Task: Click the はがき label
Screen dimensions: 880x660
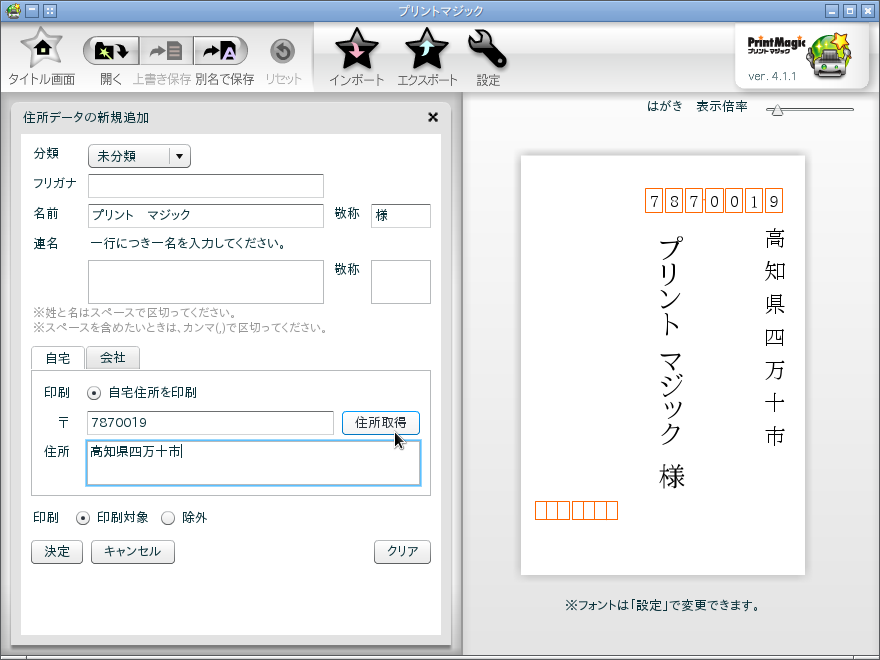Action: click(665, 106)
